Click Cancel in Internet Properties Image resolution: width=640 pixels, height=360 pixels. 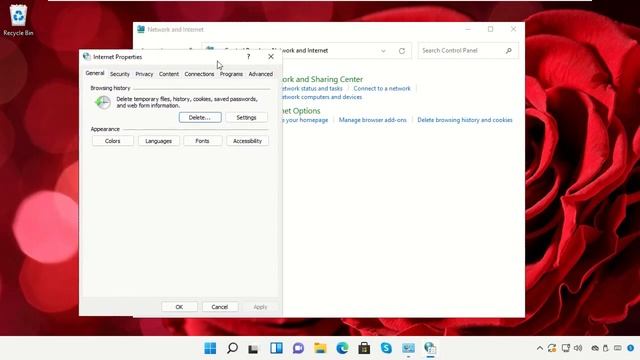[220, 307]
